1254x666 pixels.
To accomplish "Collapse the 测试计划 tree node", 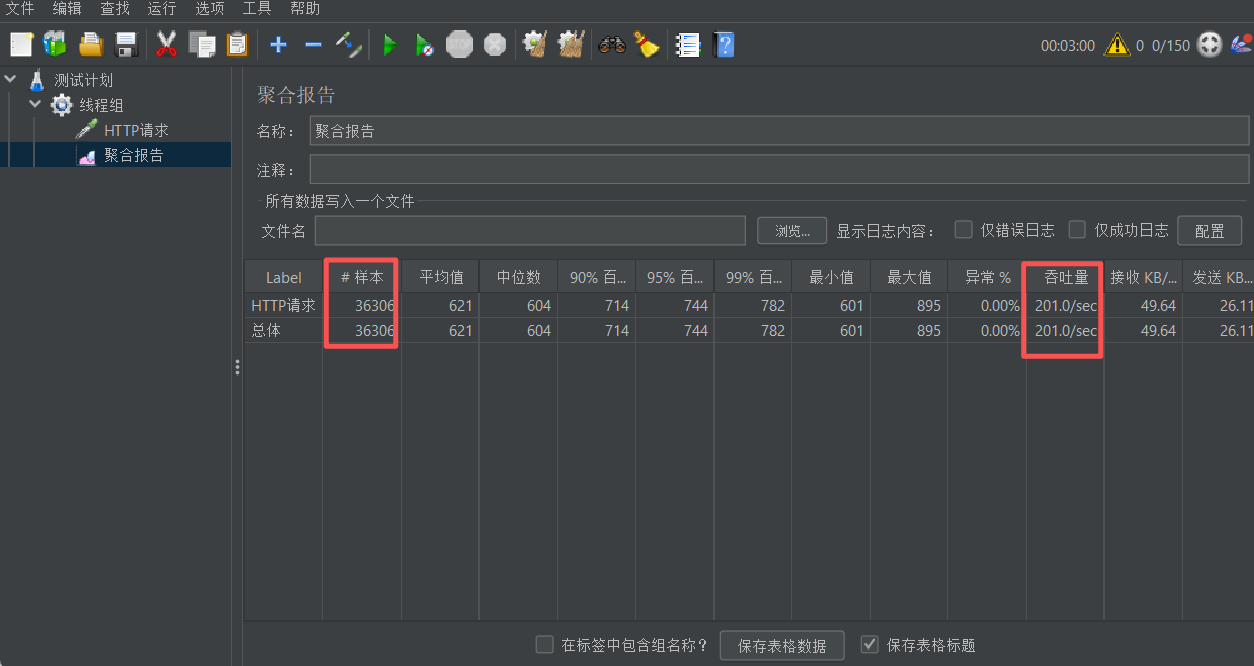I will click(x=10, y=79).
